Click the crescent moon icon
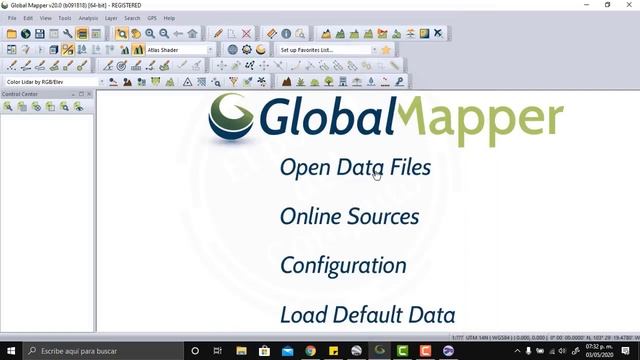 [261, 50]
